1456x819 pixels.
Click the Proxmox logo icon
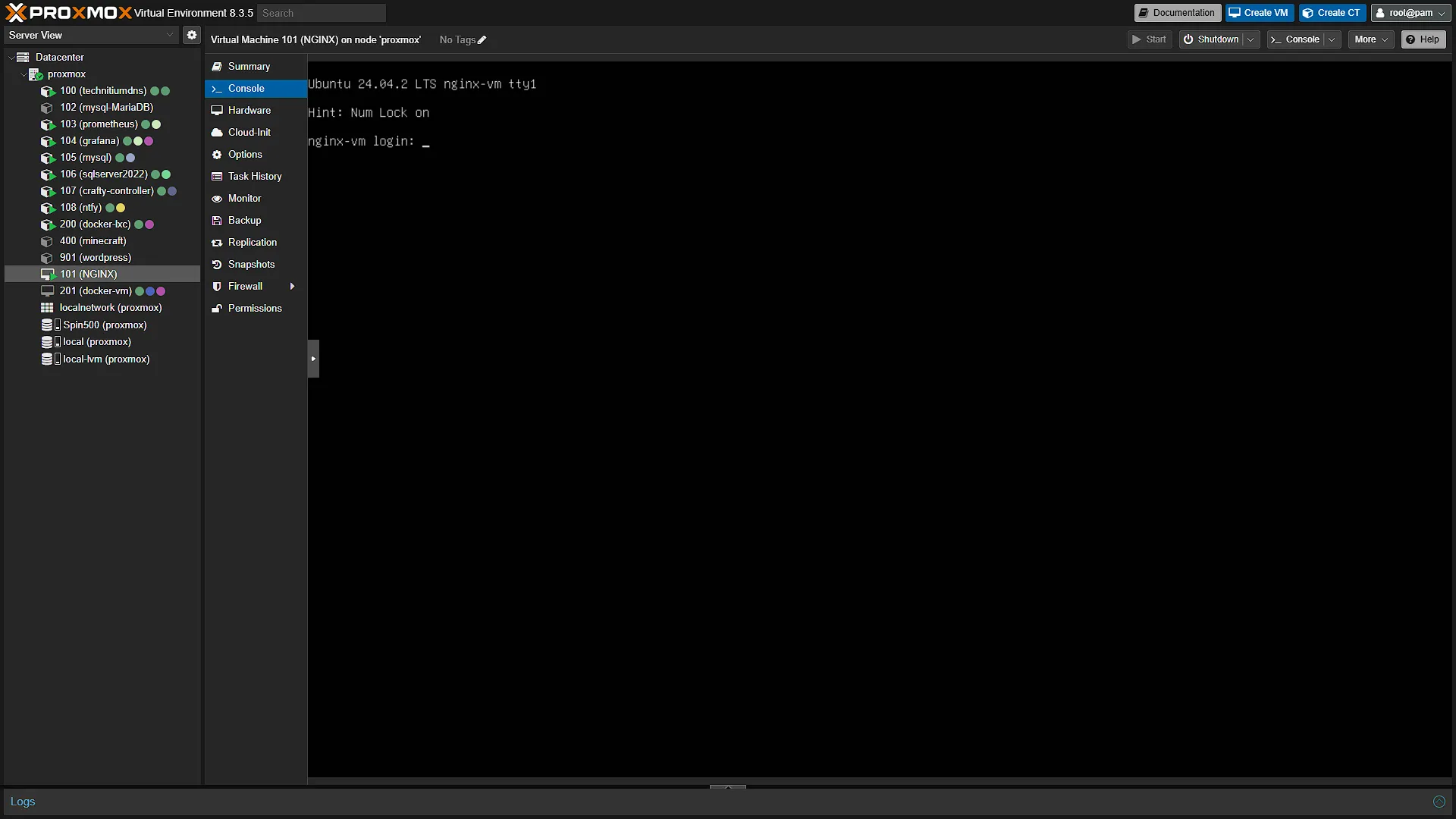(x=16, y=13)
